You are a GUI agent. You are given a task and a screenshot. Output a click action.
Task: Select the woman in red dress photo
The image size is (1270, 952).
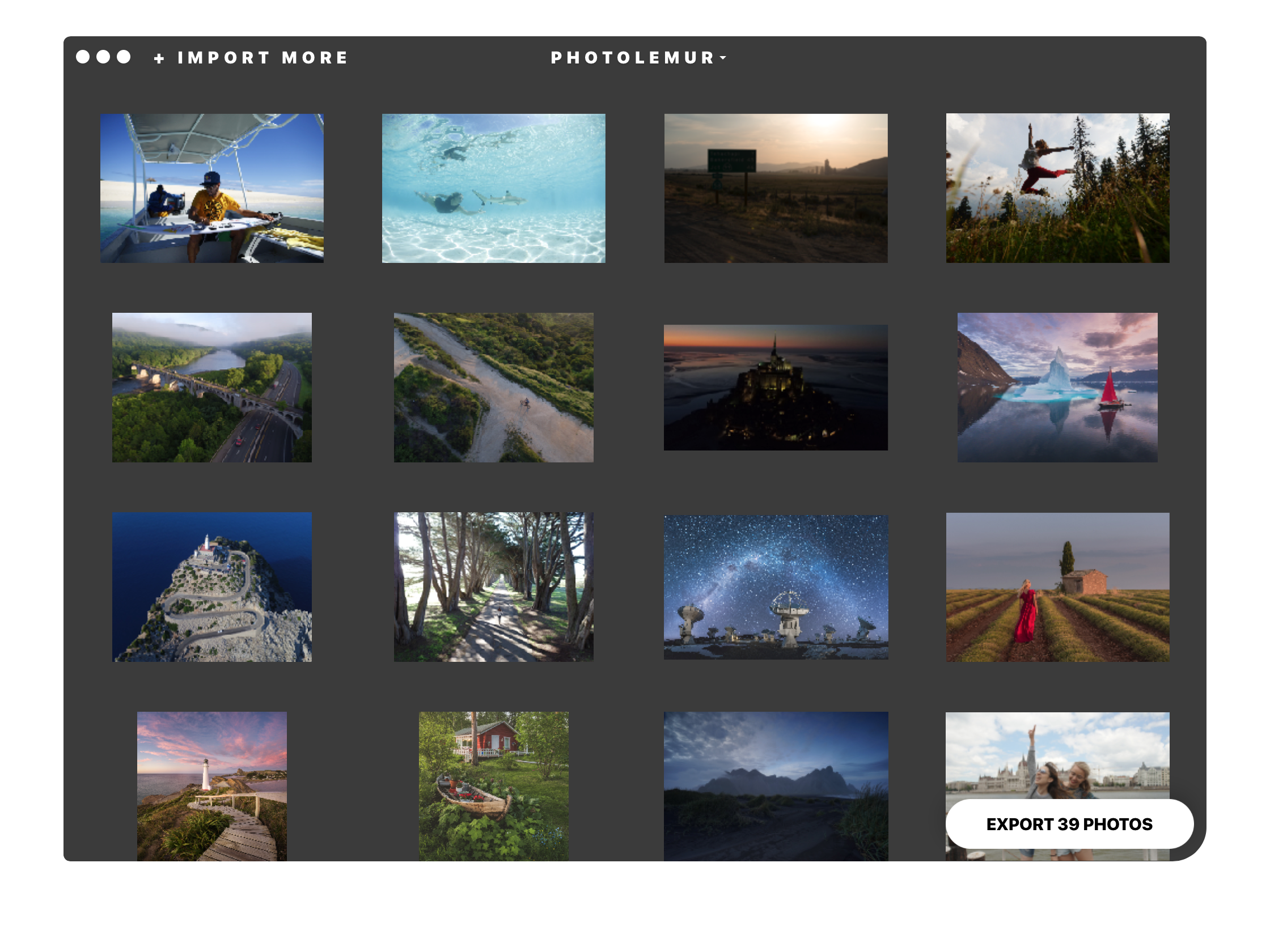(x=1057, y=587)
